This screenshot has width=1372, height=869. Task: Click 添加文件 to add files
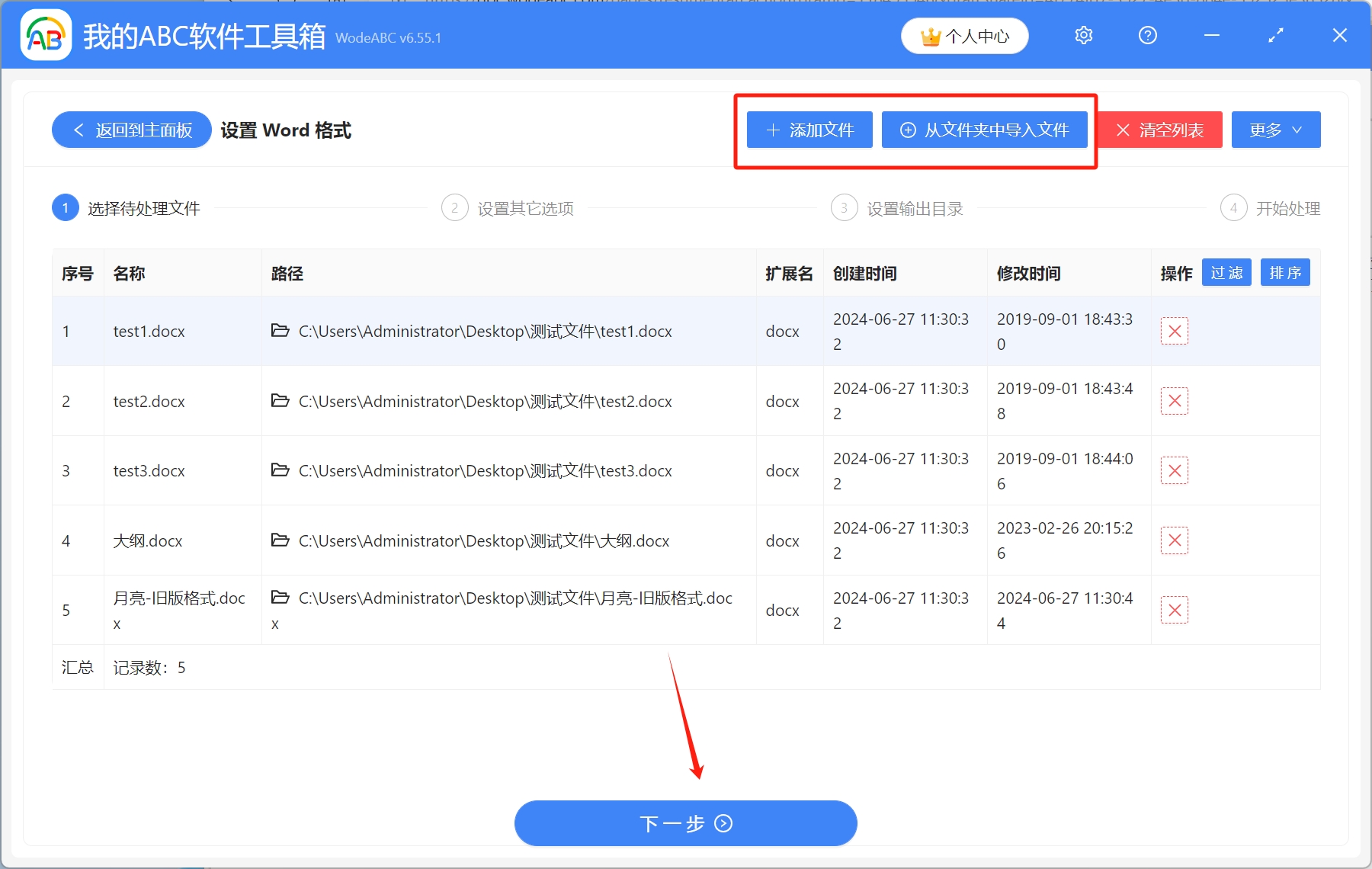coord(809,130)
